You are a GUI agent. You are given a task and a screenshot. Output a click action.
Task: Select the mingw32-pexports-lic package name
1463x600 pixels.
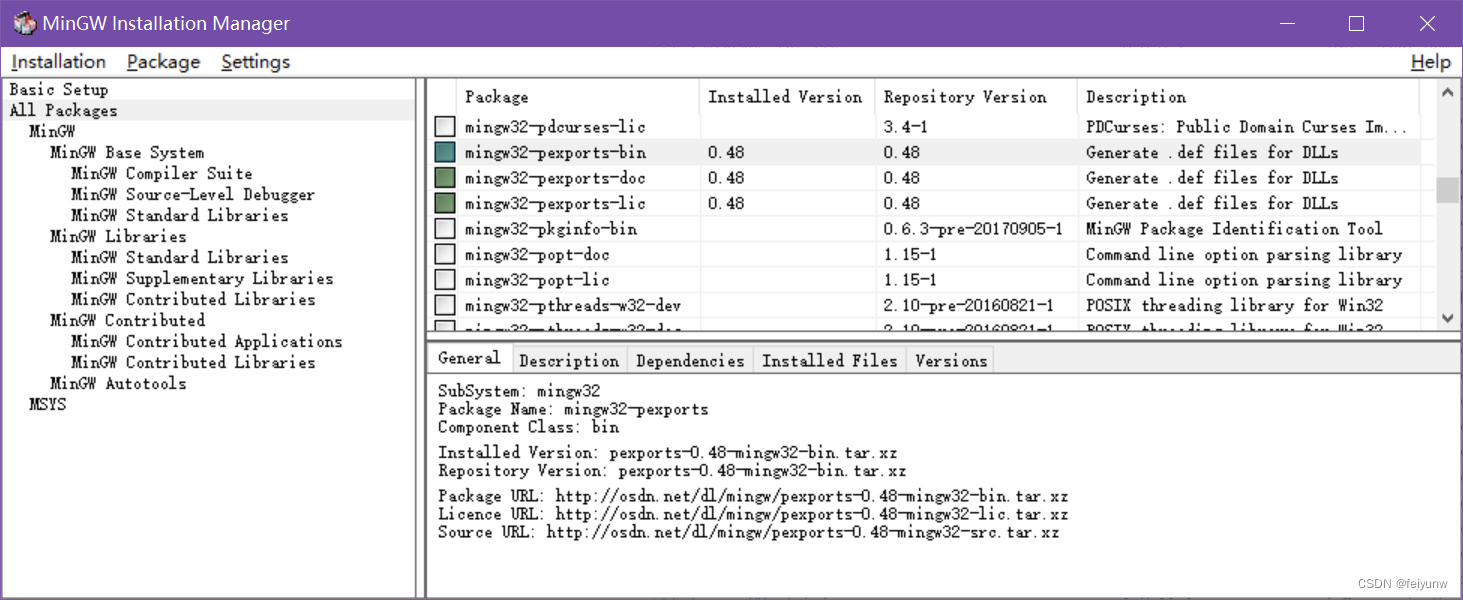pos(555,203)
